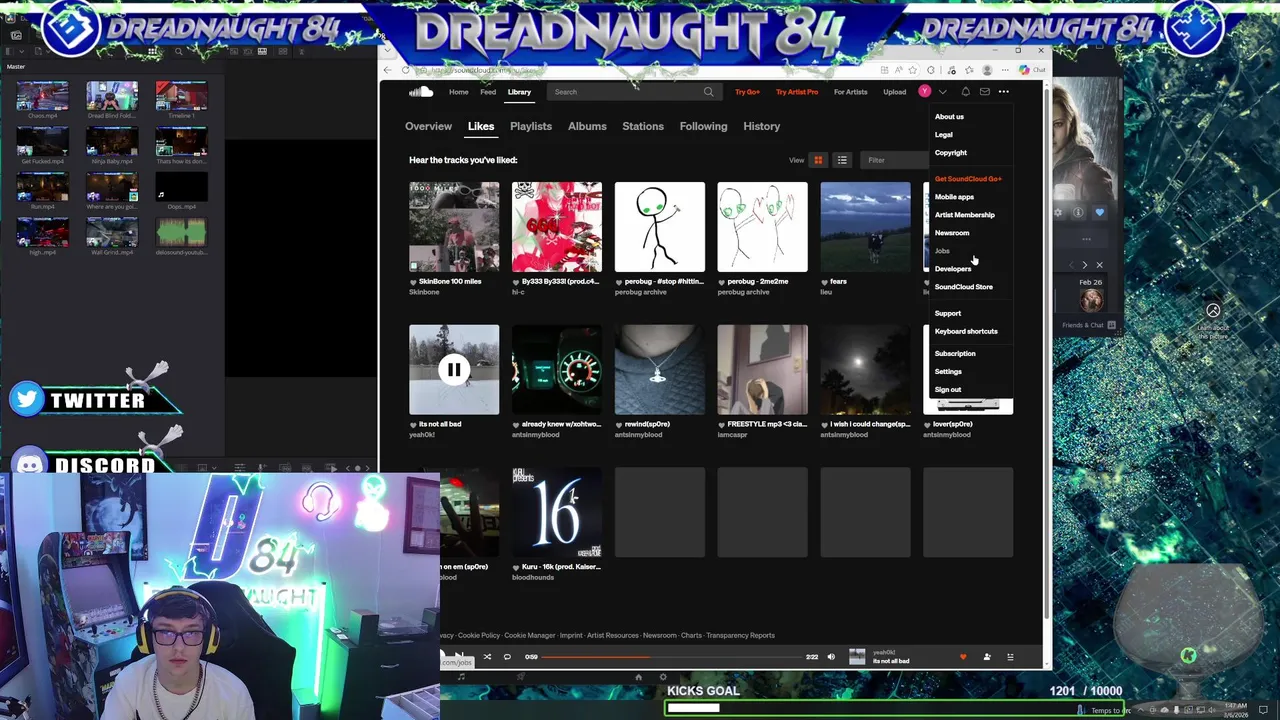Choose Developers menu entry
The image size is (1280, 720).
(953, 269)
